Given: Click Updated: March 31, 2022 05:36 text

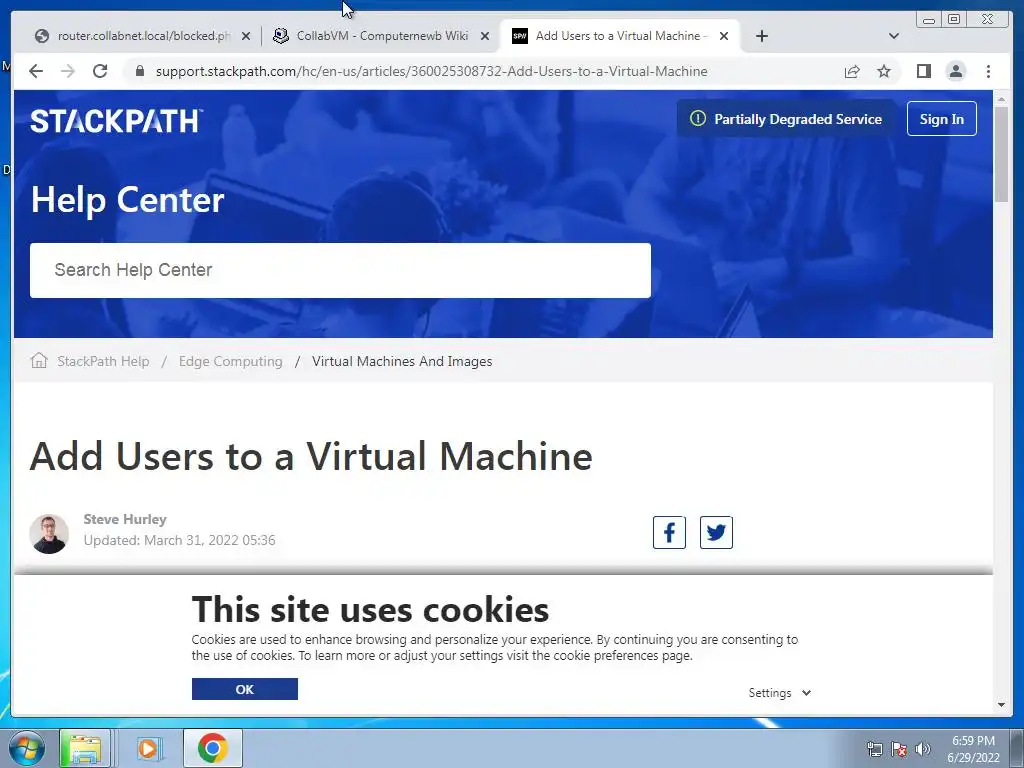Looking at the screenshot, I should pos(180,540).
